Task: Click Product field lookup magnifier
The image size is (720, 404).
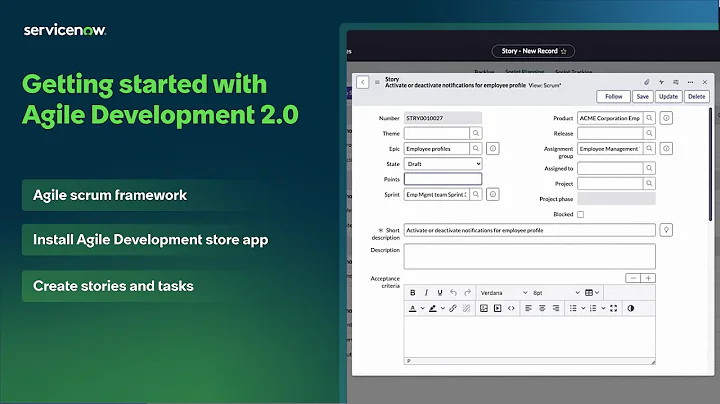Action: coord(649,118)
